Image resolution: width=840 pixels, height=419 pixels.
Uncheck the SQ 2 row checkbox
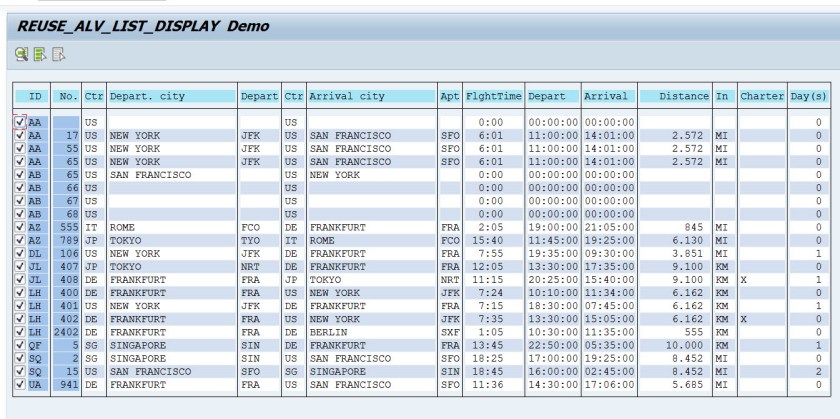click(x=20, y=358)
